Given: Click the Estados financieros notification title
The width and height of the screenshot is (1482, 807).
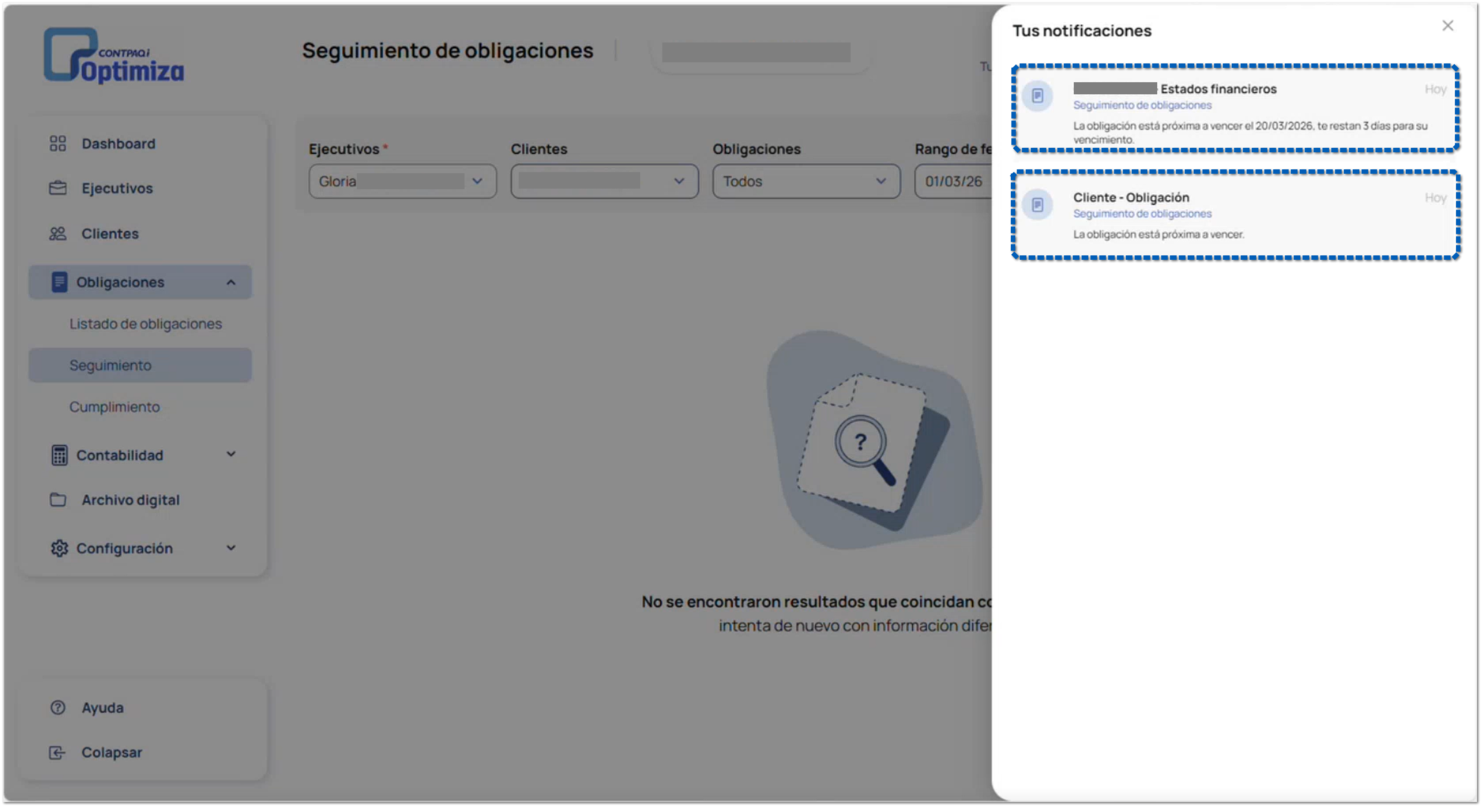Looking at the screenshot, I should click(1218, 89).
